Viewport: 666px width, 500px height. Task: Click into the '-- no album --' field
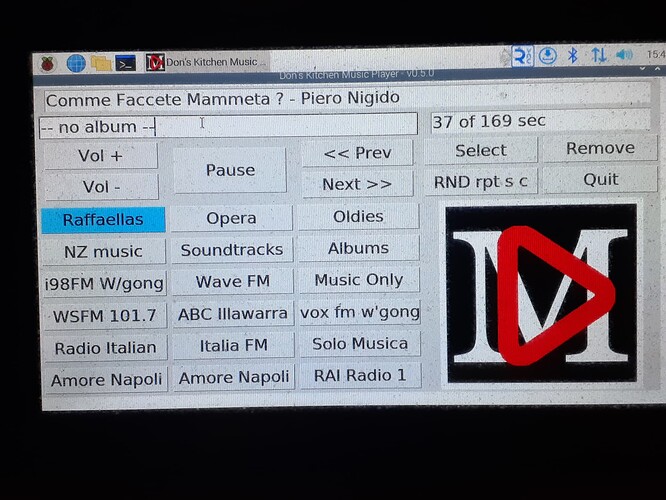coord(228,126)
